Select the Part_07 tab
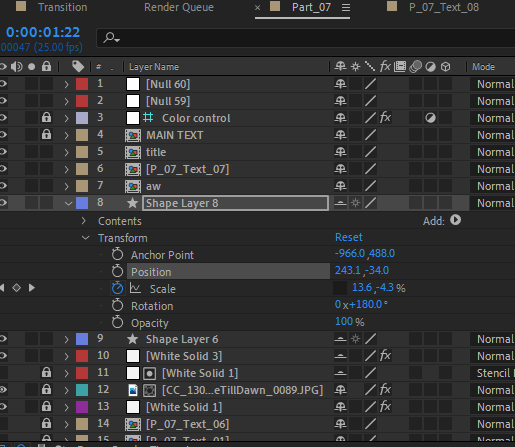This screenshot has height=447, width=515. coord(311,7)
